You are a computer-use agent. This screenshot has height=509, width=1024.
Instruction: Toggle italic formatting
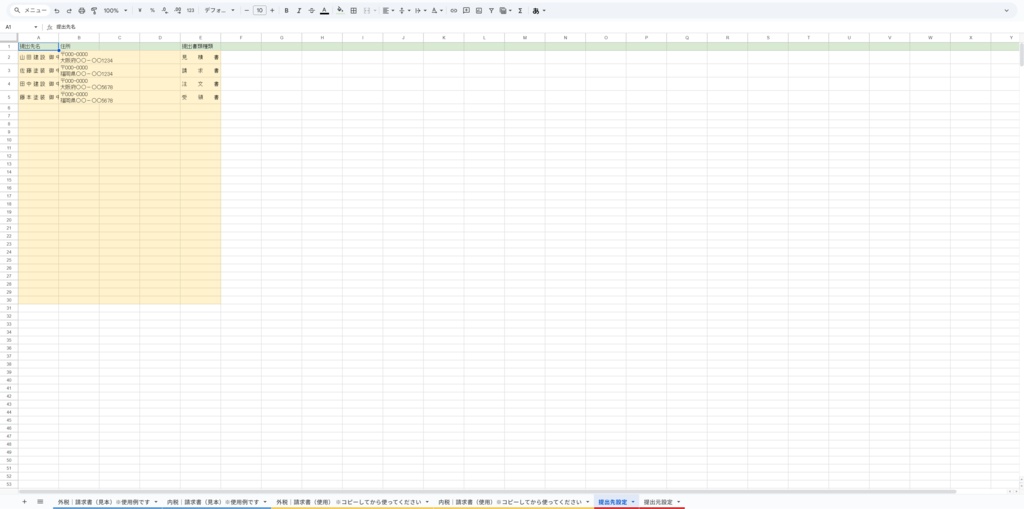[298, 10]
